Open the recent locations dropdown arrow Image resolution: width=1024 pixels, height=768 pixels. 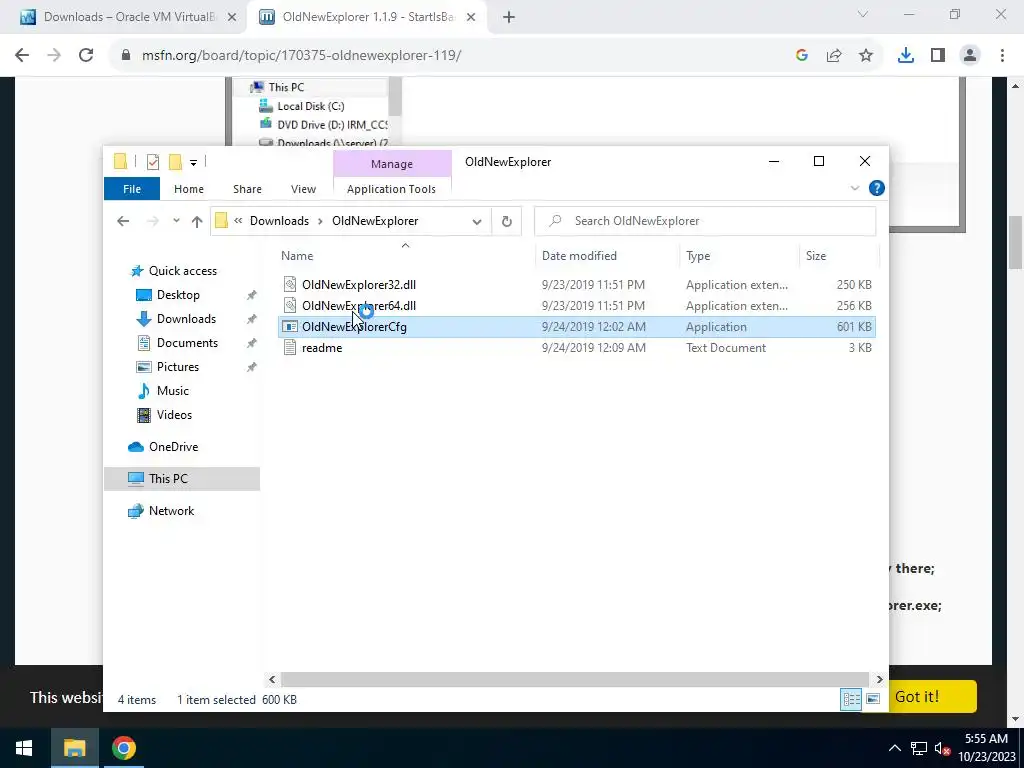176,221
